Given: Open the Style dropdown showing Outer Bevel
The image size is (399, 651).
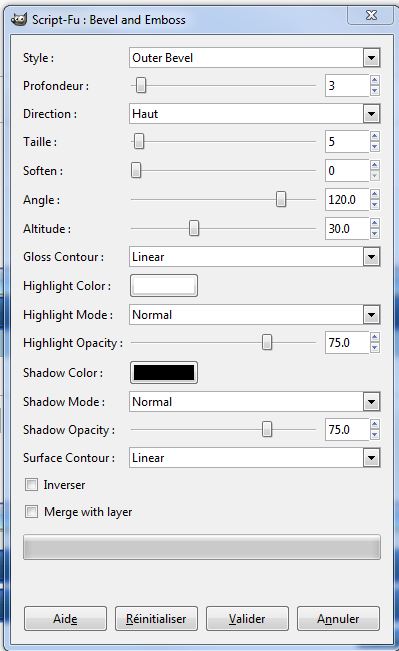Looking at the screenshot, I should [255, 58].
